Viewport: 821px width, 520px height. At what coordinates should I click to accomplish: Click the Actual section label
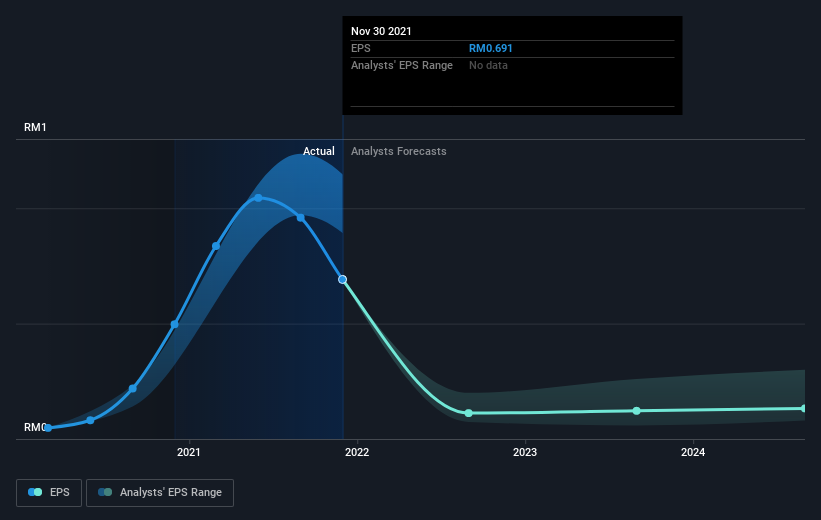click(318, 151)
